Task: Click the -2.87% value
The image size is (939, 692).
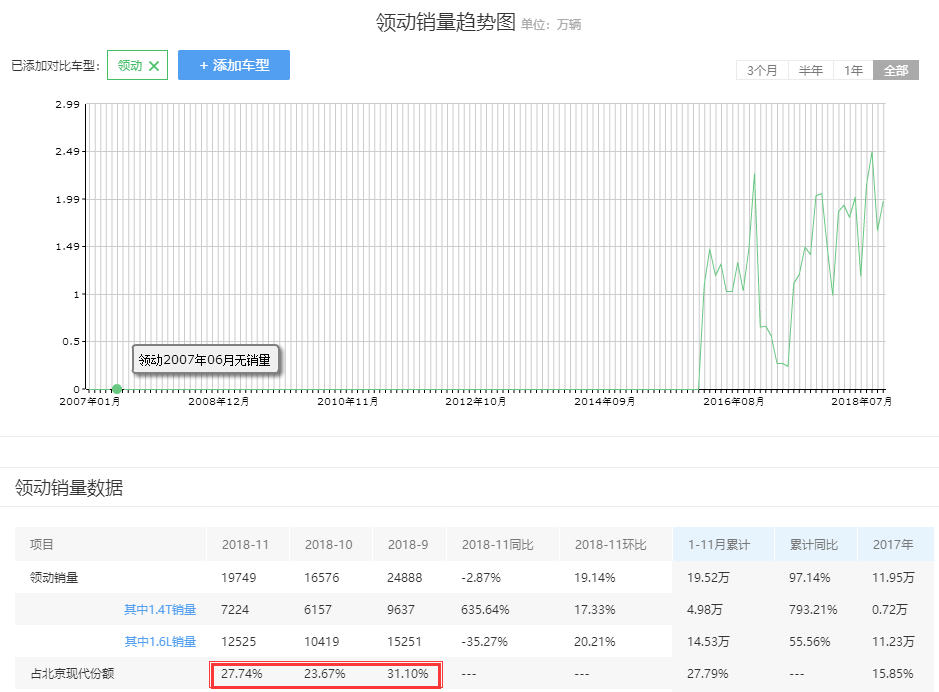Action: [481, 578]
